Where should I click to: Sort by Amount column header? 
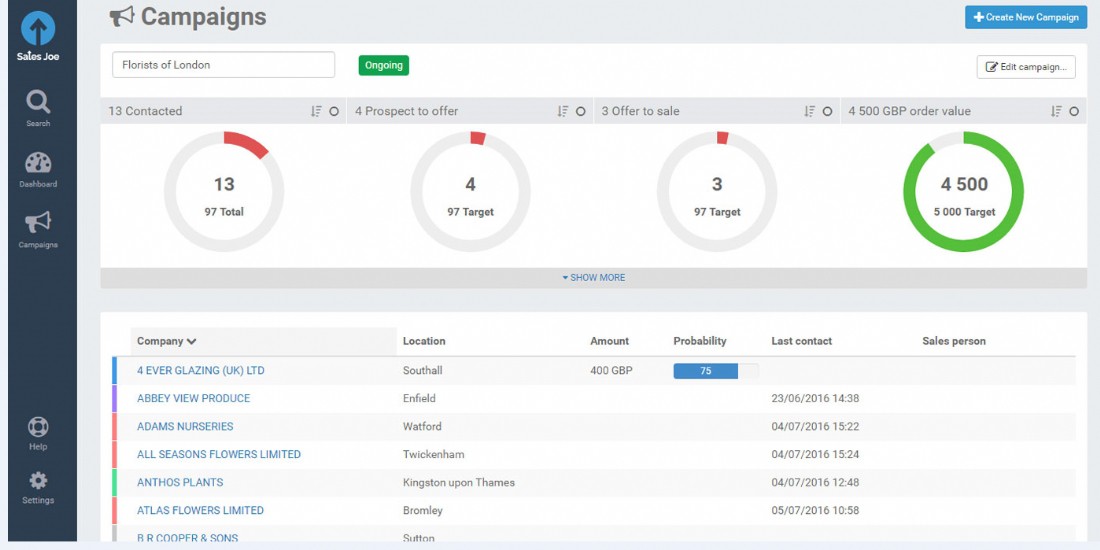[610, 341]
